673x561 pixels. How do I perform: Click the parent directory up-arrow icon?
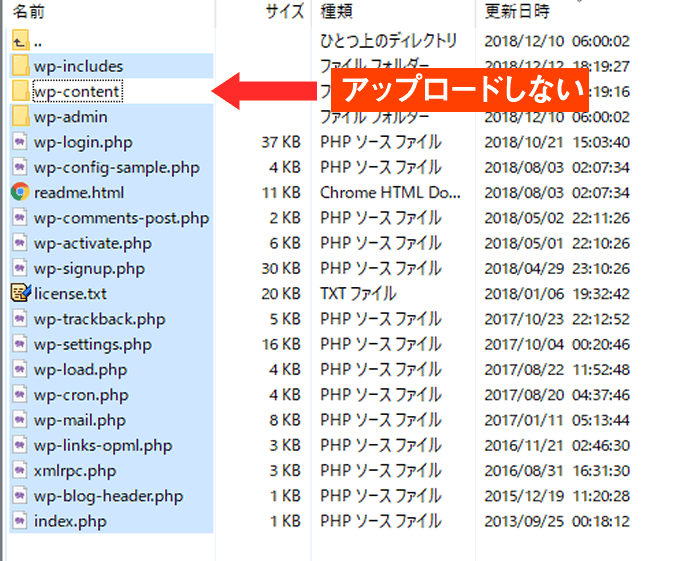(20, 41)
